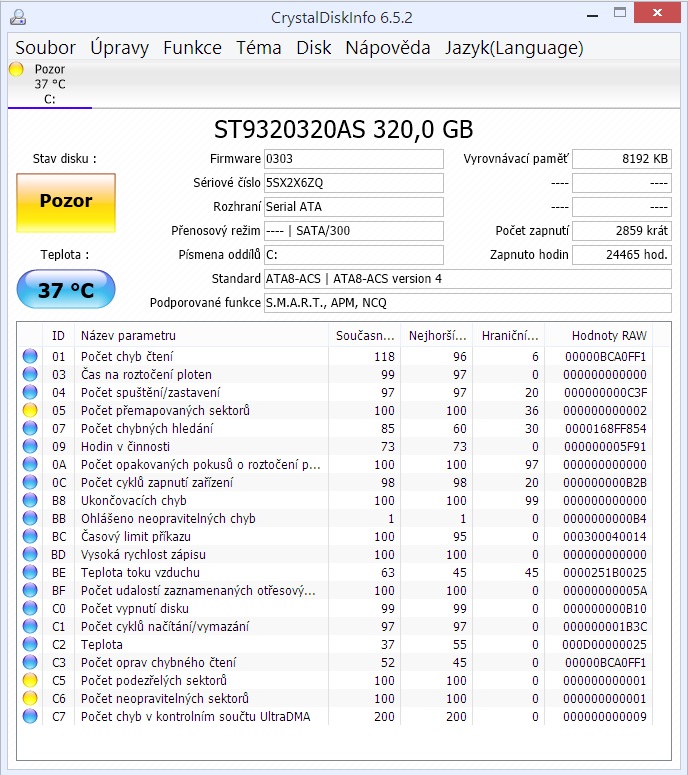Click the Přenosový režim field SATA/300
This screenshot has width=688, height=775.
tap(353, 231)
